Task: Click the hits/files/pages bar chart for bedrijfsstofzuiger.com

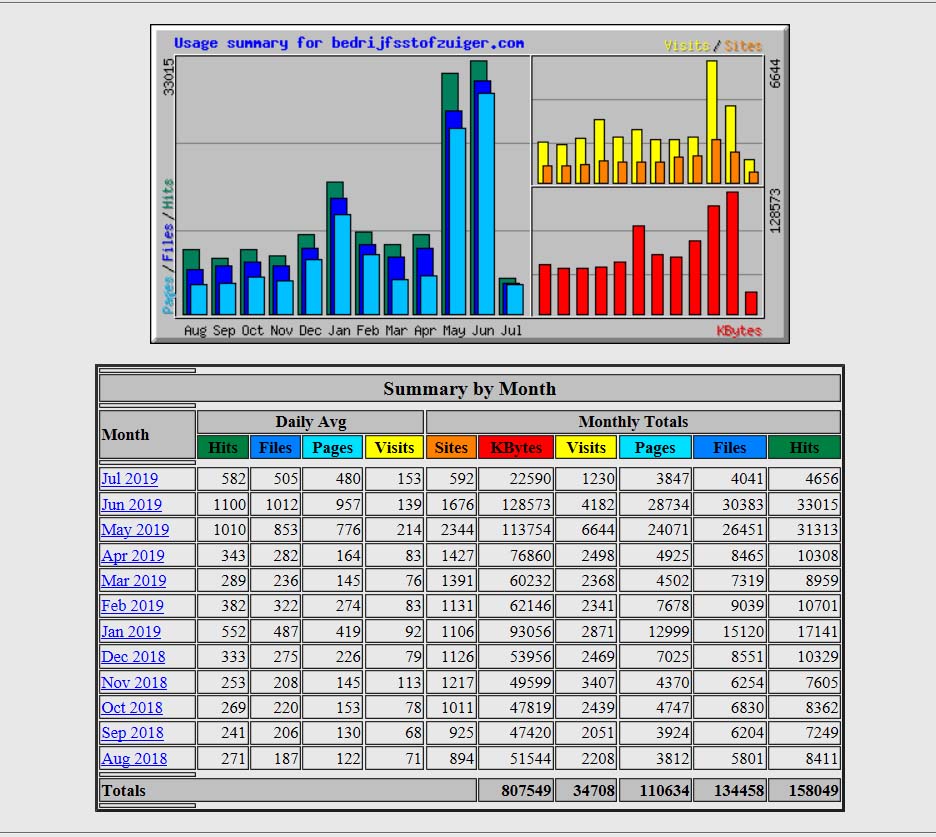Action: 353,187
